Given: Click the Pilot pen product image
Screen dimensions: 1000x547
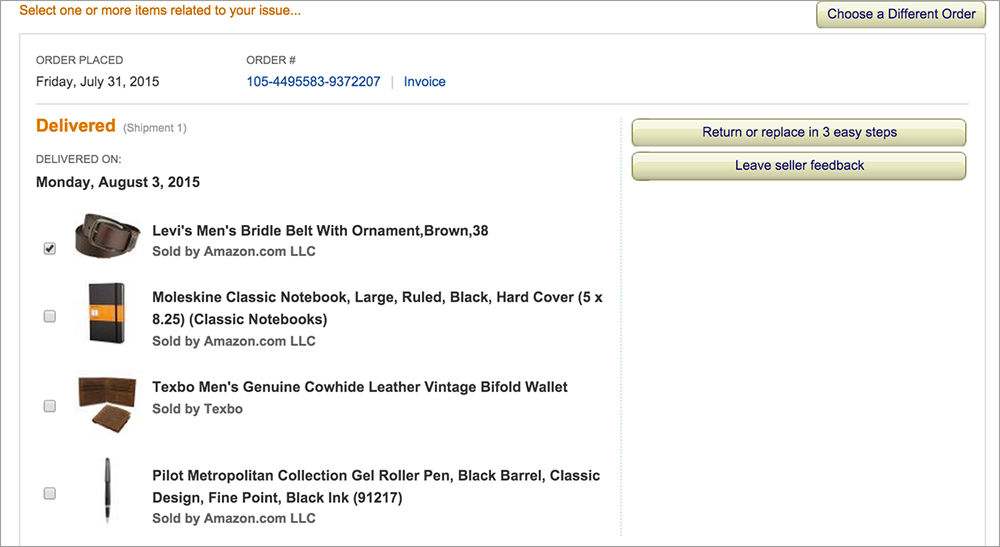Looking at the screenshot, I should [x=106, y=489].
